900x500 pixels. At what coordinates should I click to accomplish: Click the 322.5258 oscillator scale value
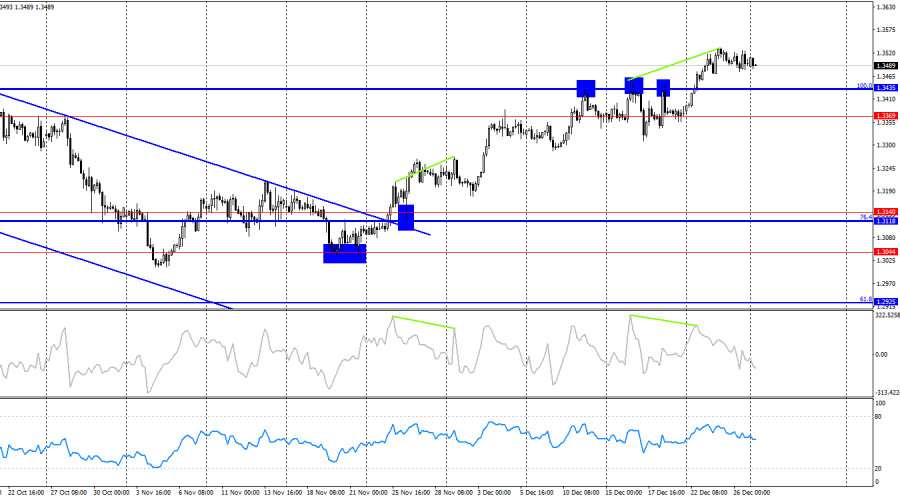coord(887,315)
